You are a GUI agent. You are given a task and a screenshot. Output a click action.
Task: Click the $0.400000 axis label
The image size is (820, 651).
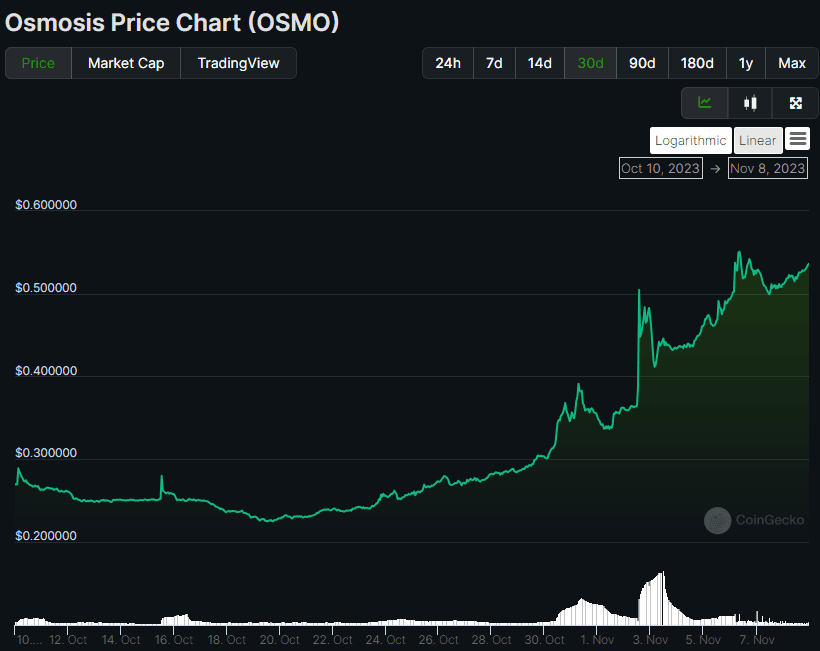46,371
